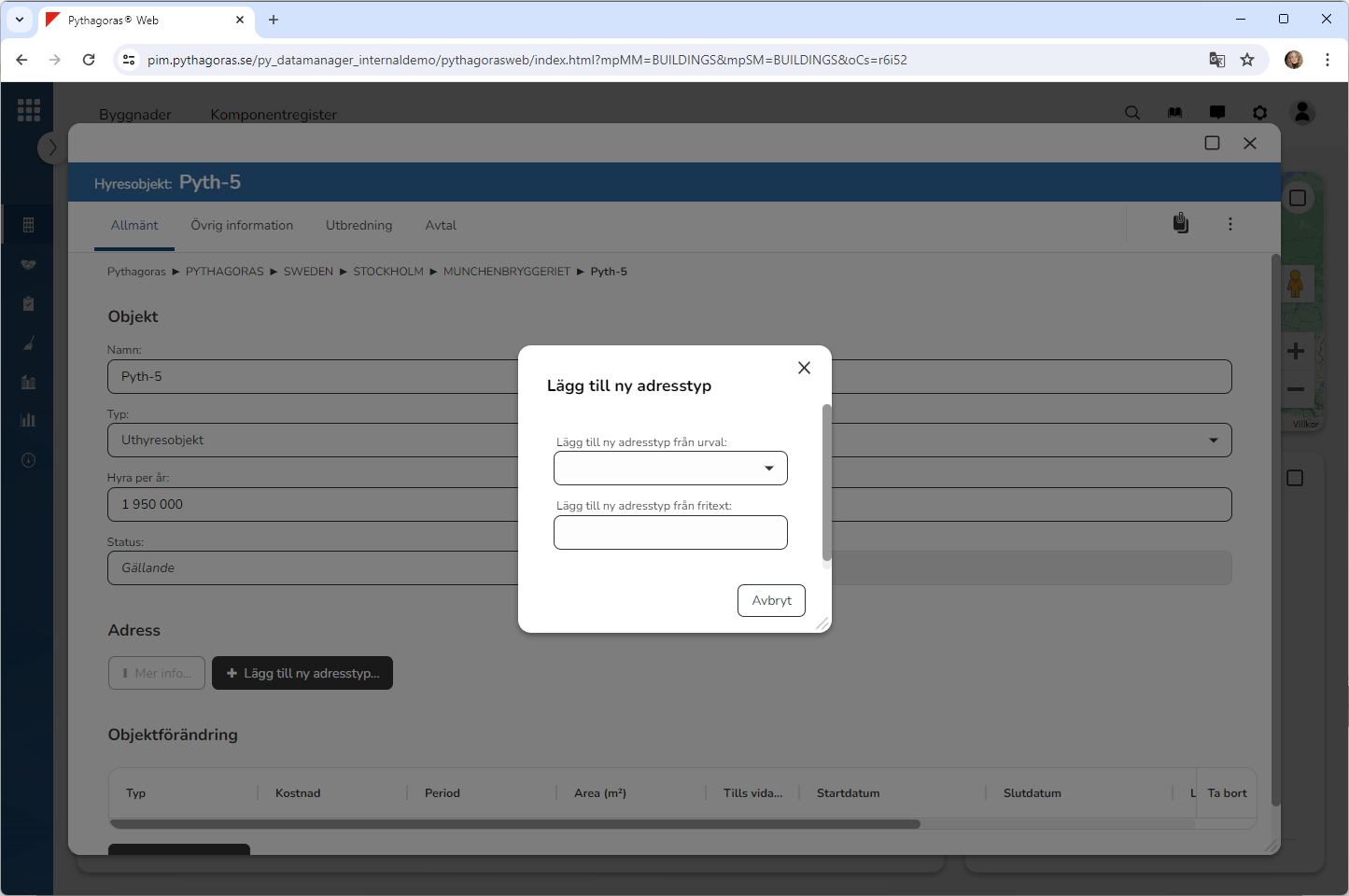Expand the sidebar with chevron arrow
This screenshot has width=1349, height=896.
click(x=52, y=147)
